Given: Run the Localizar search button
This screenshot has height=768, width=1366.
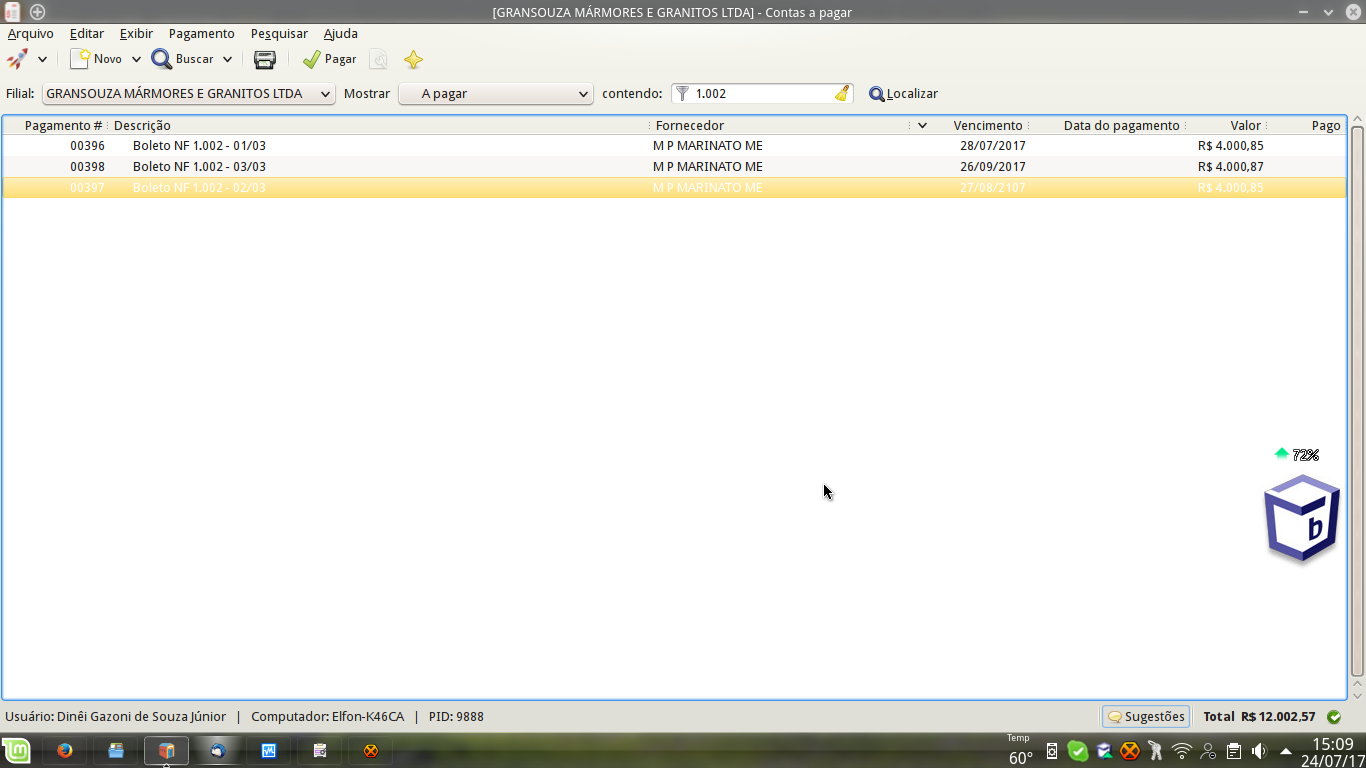Looking at the screenshot, I should pos(903,93).
